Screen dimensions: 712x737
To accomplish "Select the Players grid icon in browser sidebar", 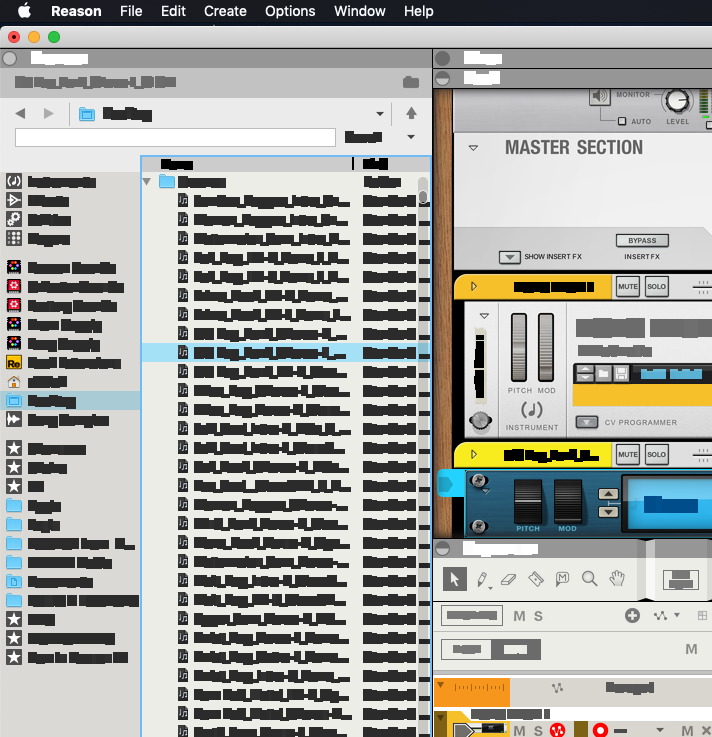I will tap(14, 238).
